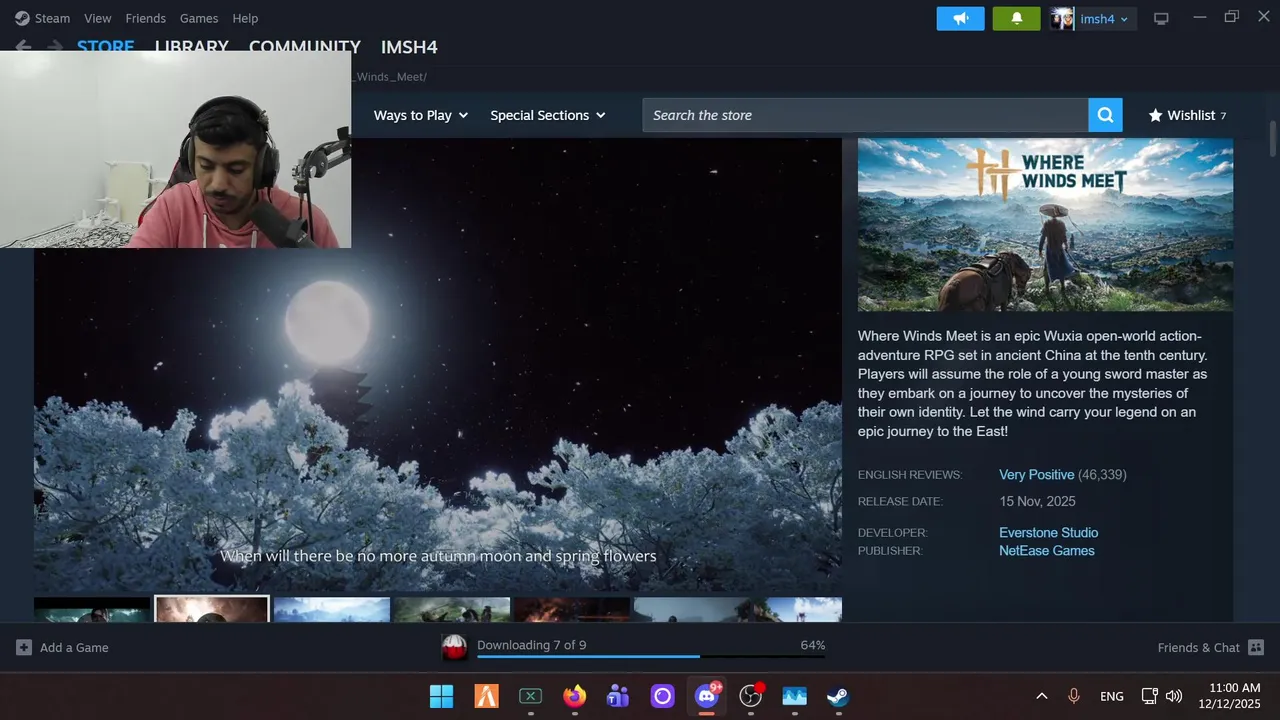Select the blue sky landscape thumbnail
This screenshot has height=720, width=1280.
[x=331, y=609]
